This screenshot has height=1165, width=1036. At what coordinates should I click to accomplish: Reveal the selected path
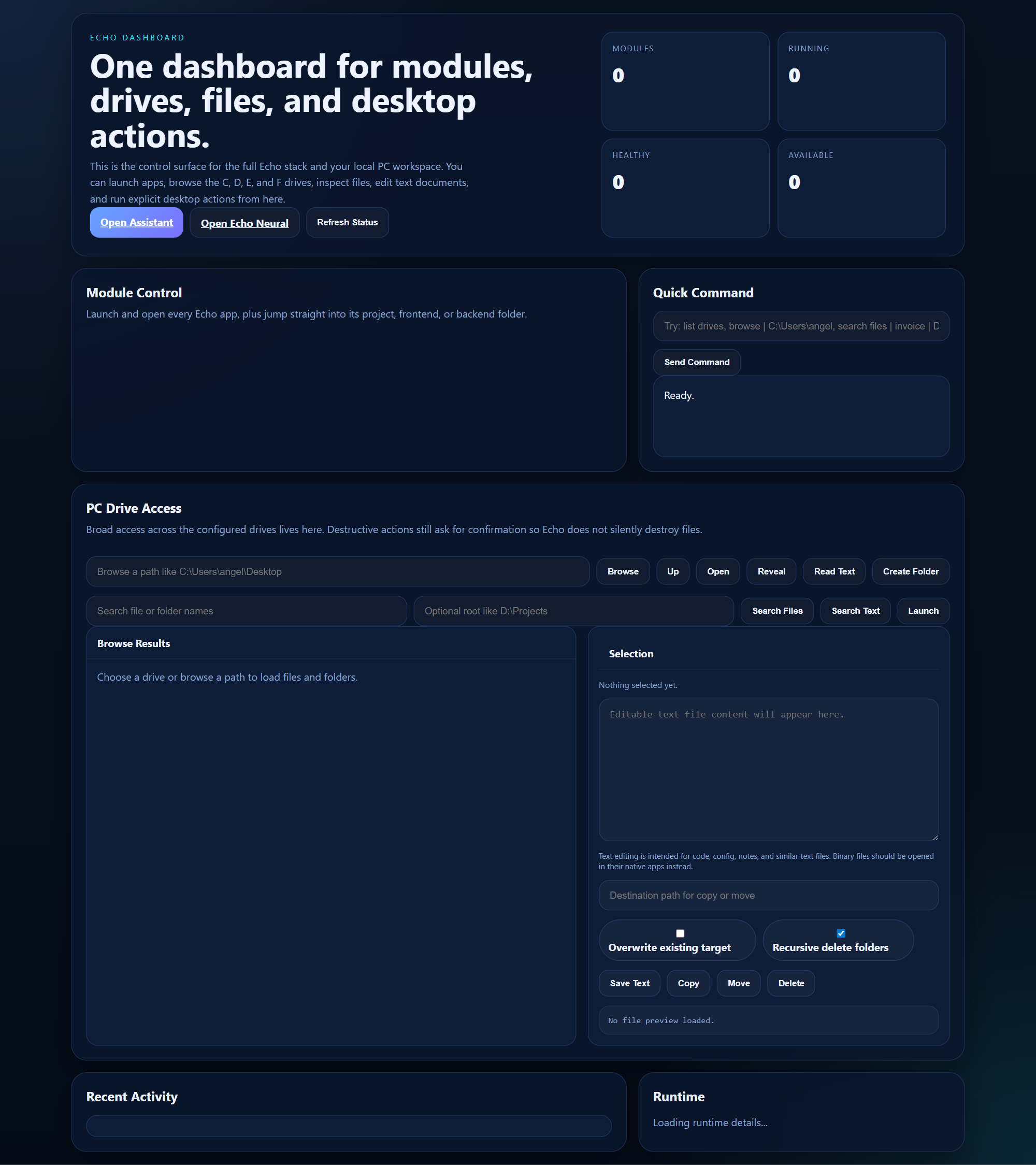771,571
